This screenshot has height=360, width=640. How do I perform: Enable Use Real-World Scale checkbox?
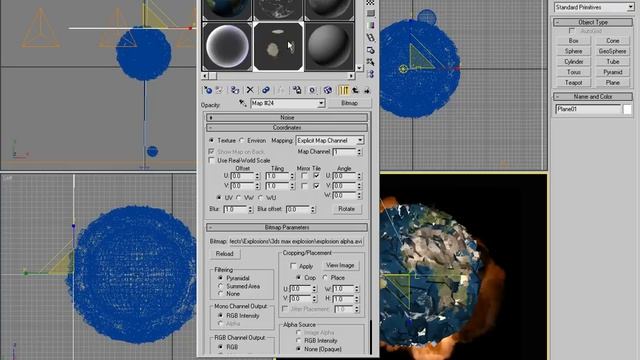[211, 161]
